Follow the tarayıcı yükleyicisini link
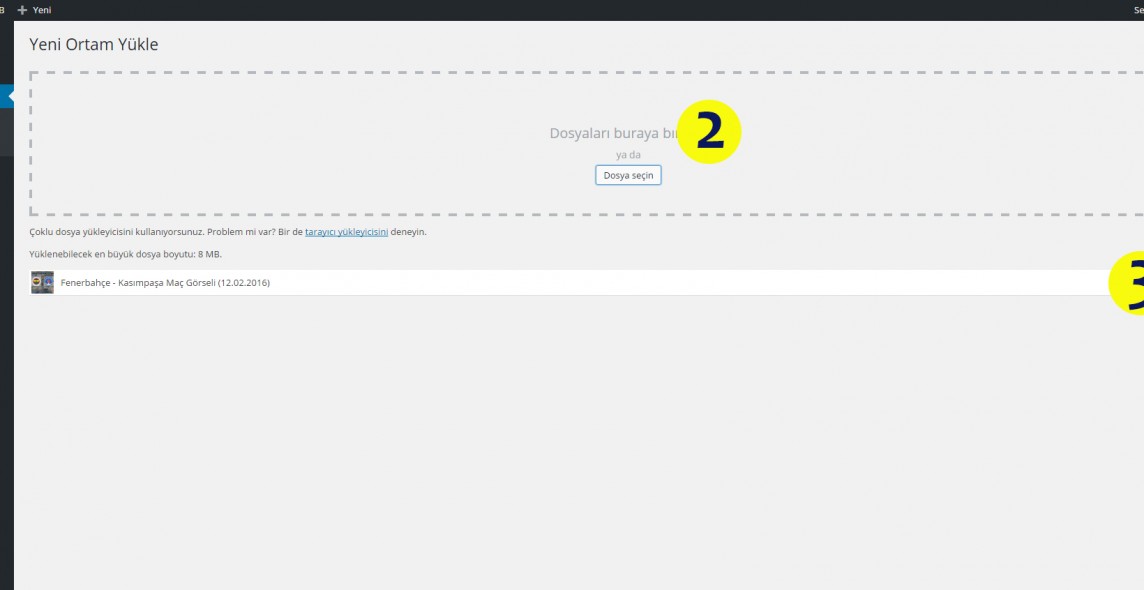This screenshot has height=590, width=1144. pyautogui.click(x=346, y=232)
